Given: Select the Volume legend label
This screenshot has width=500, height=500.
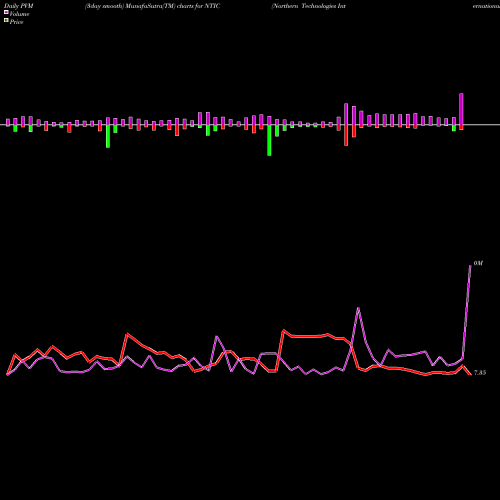Looking at the screenshot, I should [19, 14].
